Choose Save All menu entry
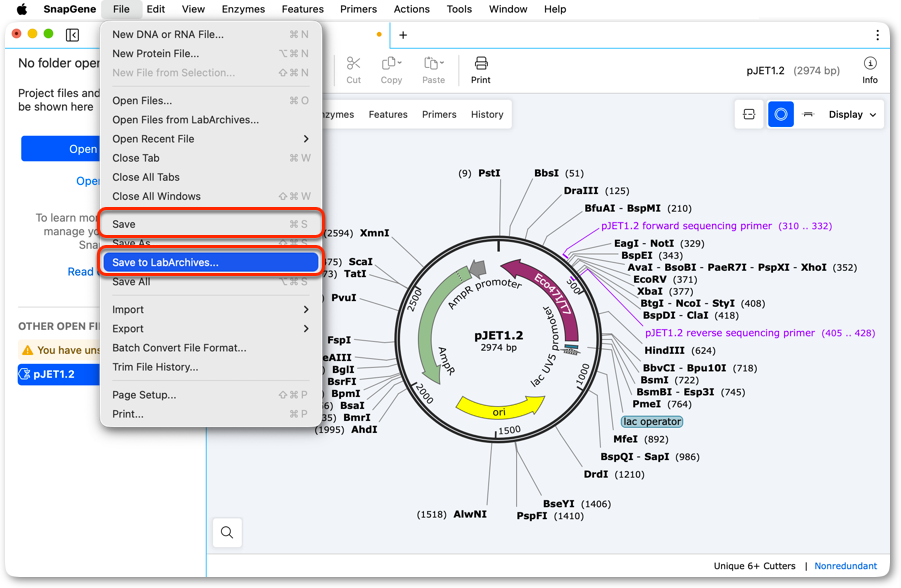The image size is (901, 588). point(210,282)
